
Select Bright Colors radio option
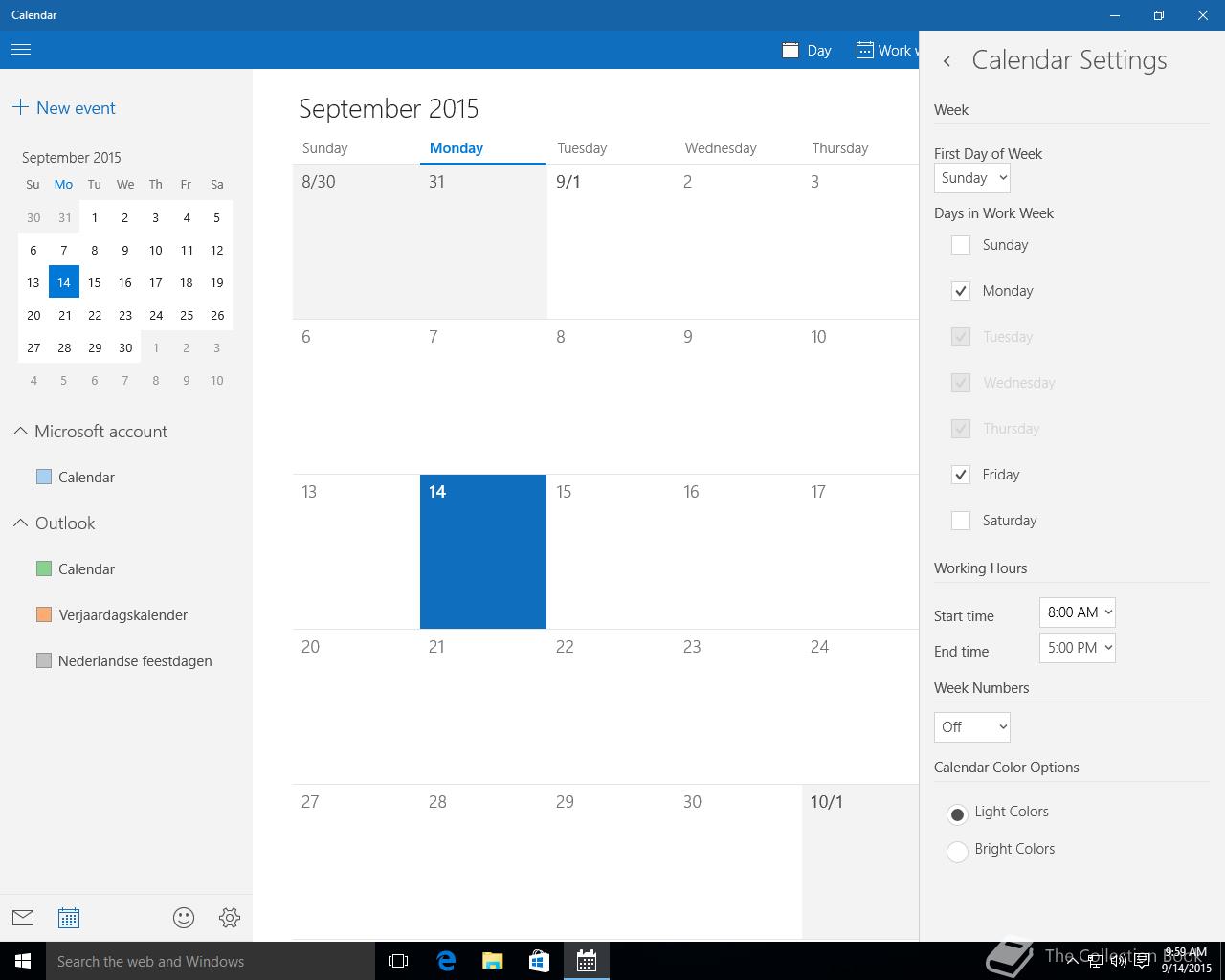pyautogui.click(x=957, y=852)
